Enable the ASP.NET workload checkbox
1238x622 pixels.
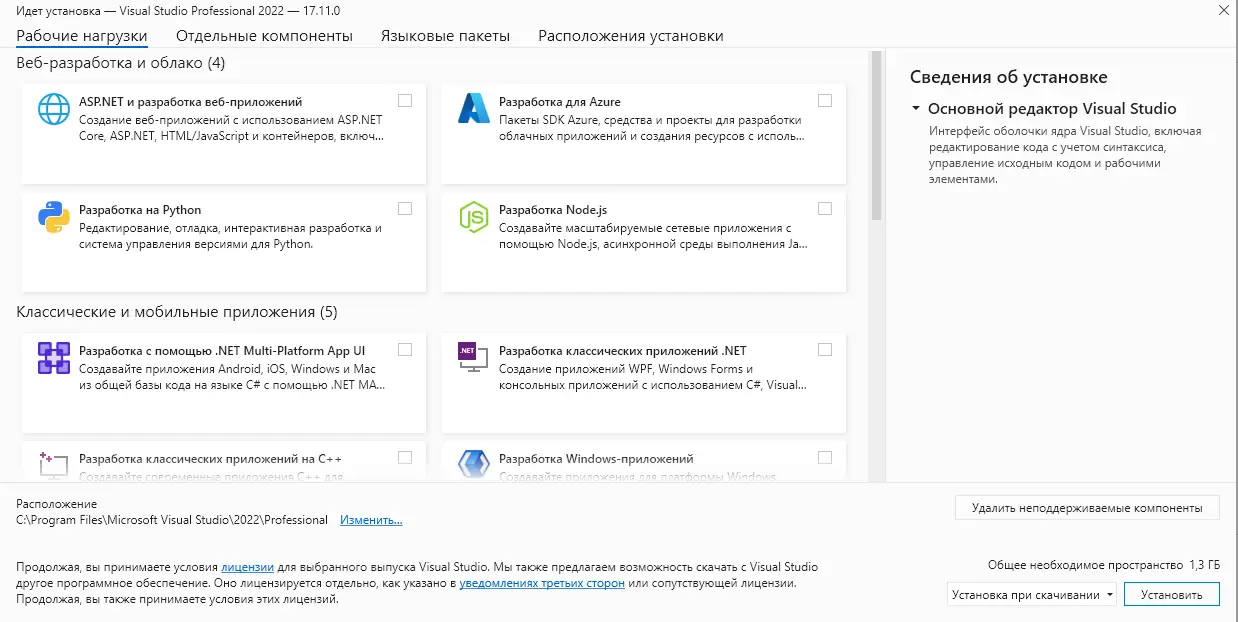(x=405, y=100)
